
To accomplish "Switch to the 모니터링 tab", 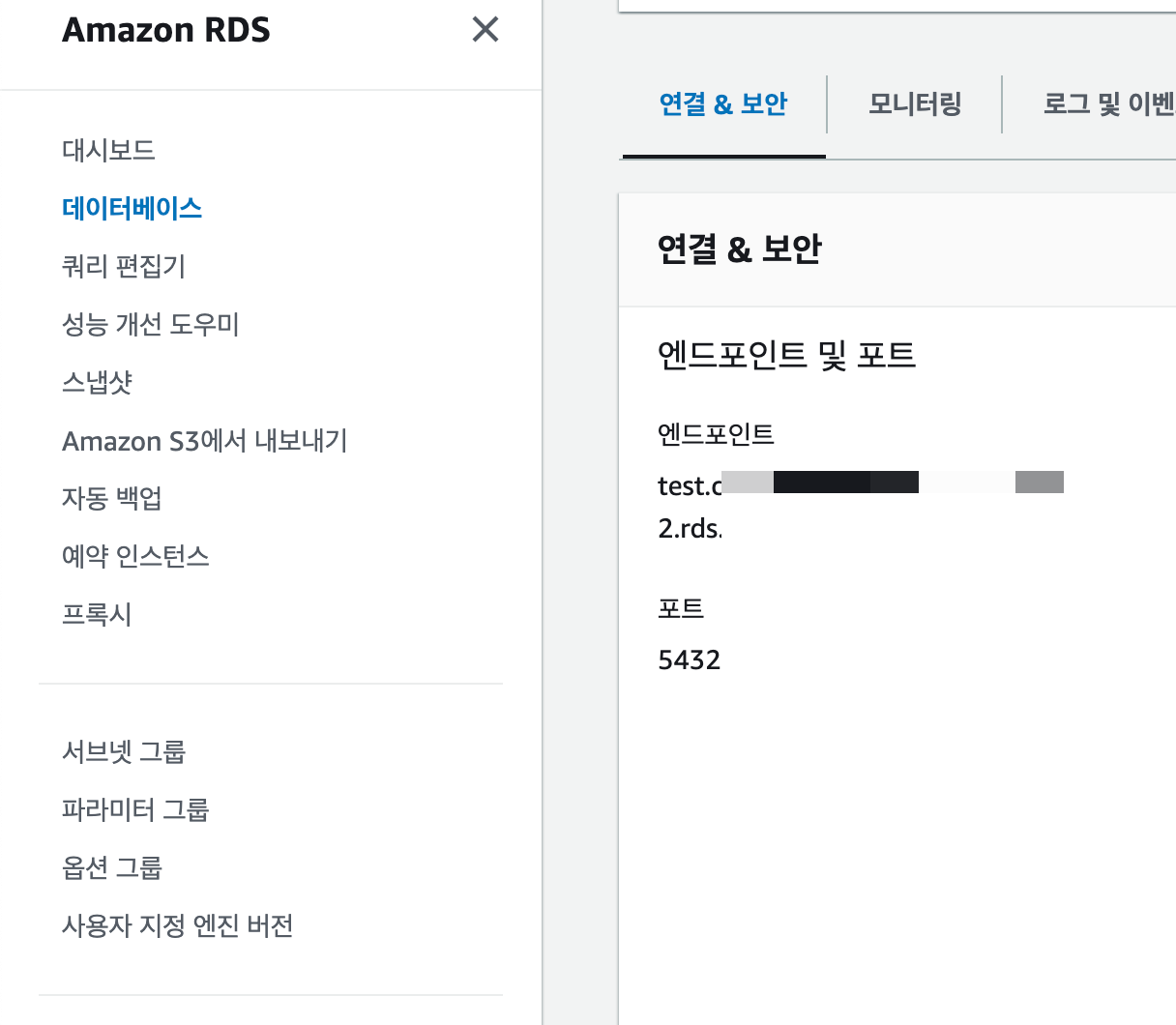I will coord(915,104).
